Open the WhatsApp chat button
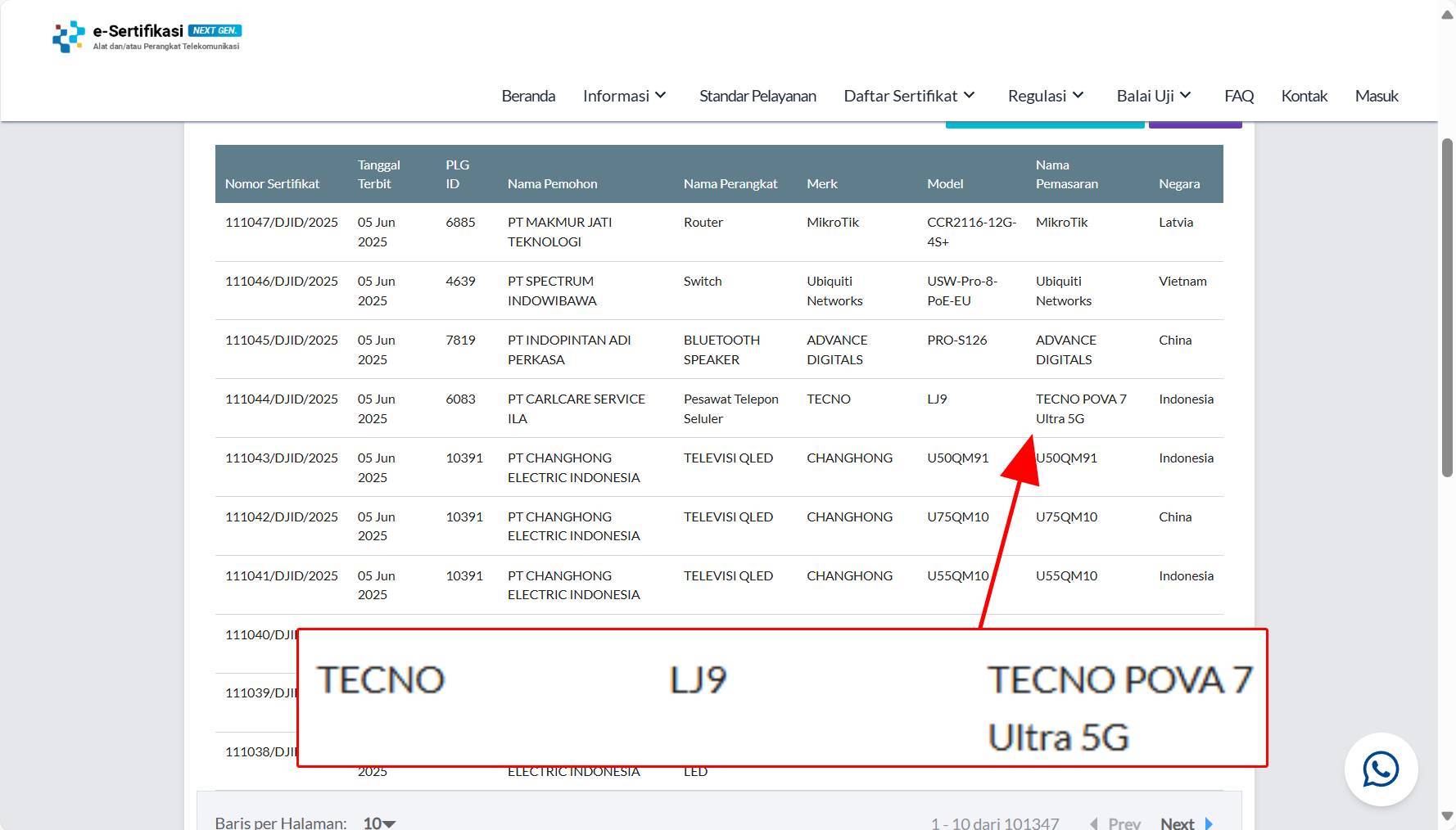 1381,769
